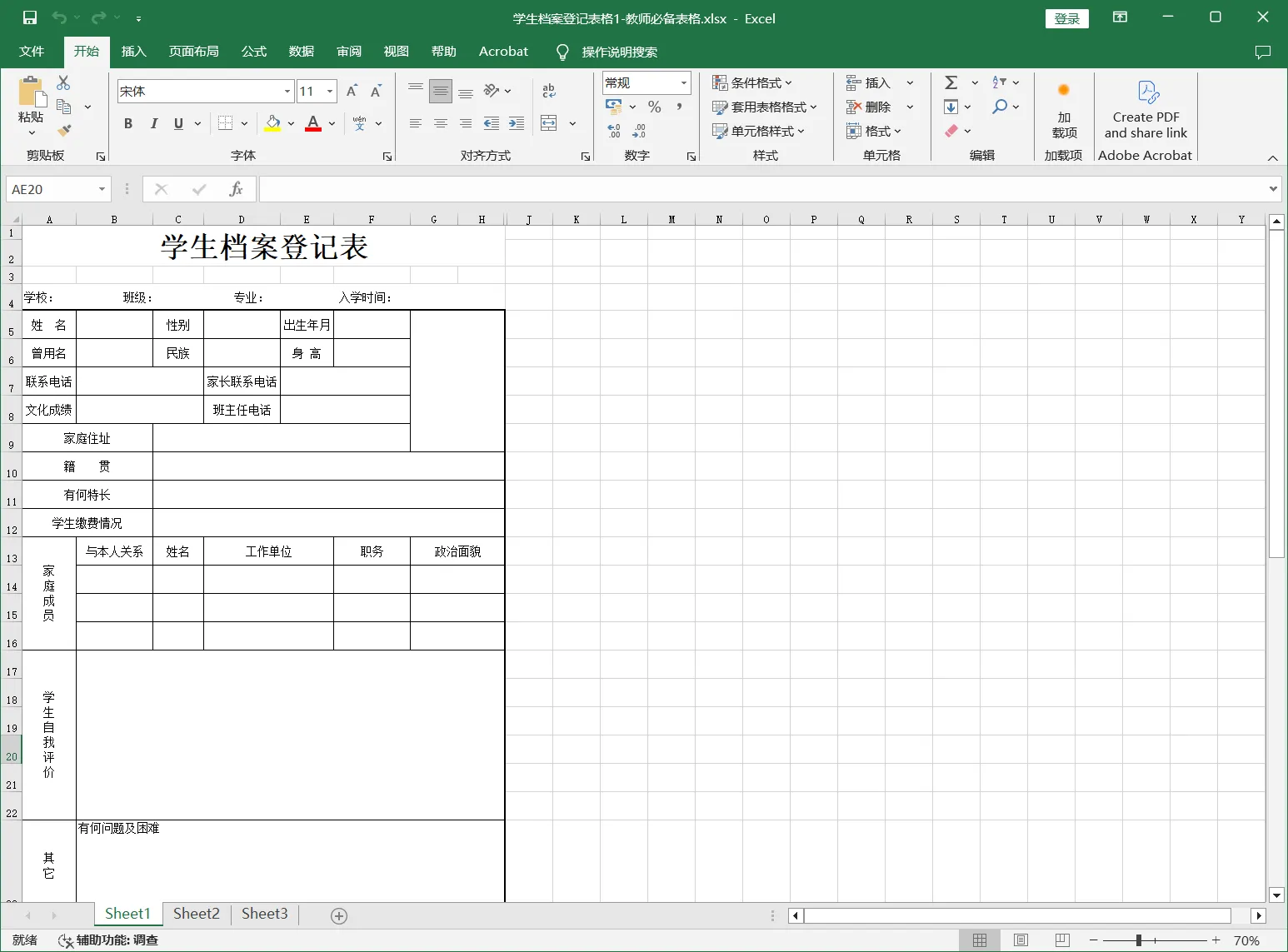Screen dimensions: 1288x952
Task: Open the font name dropdown 宋体
Action: pyautogui.click(x=287, y=91)
